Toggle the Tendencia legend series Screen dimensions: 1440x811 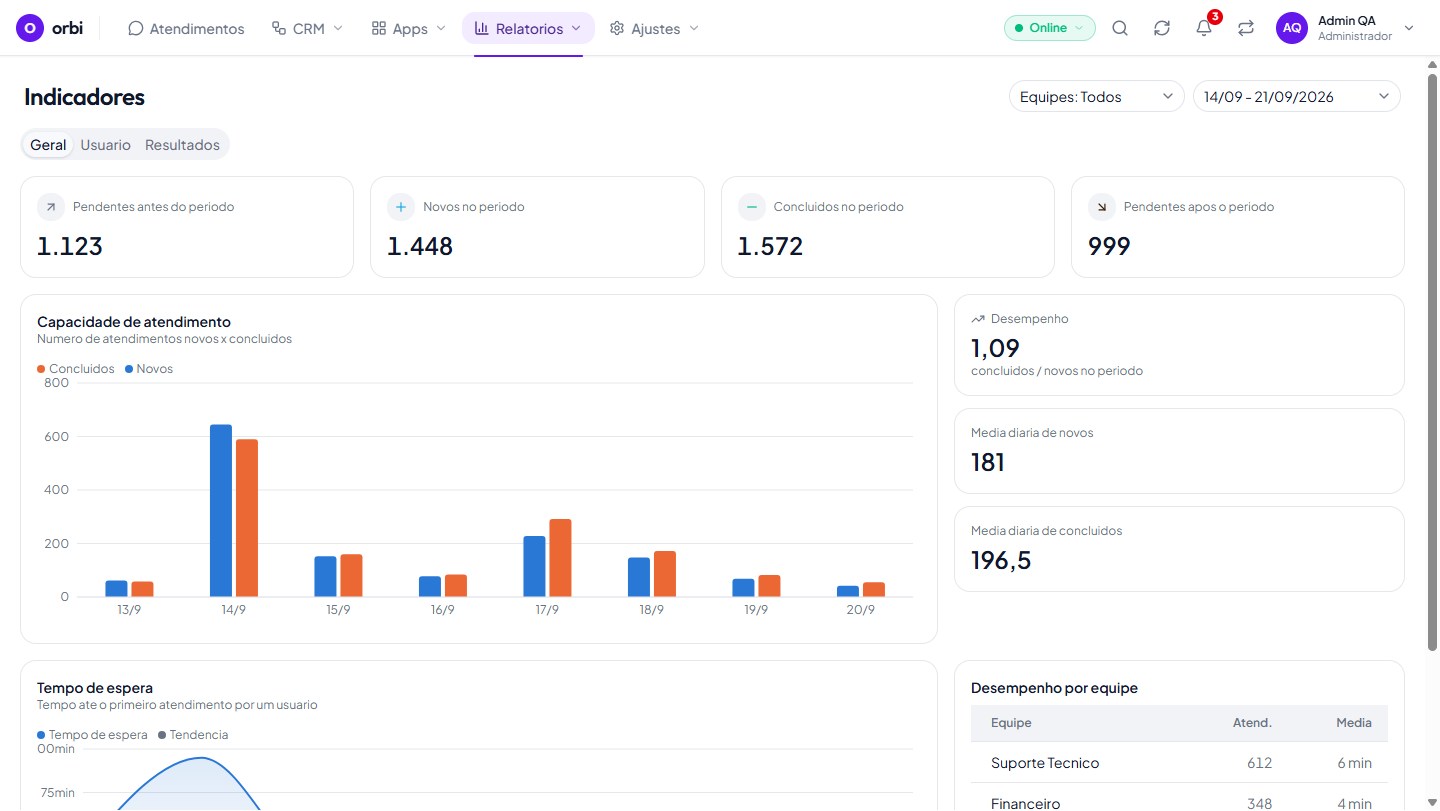[193, 735]
